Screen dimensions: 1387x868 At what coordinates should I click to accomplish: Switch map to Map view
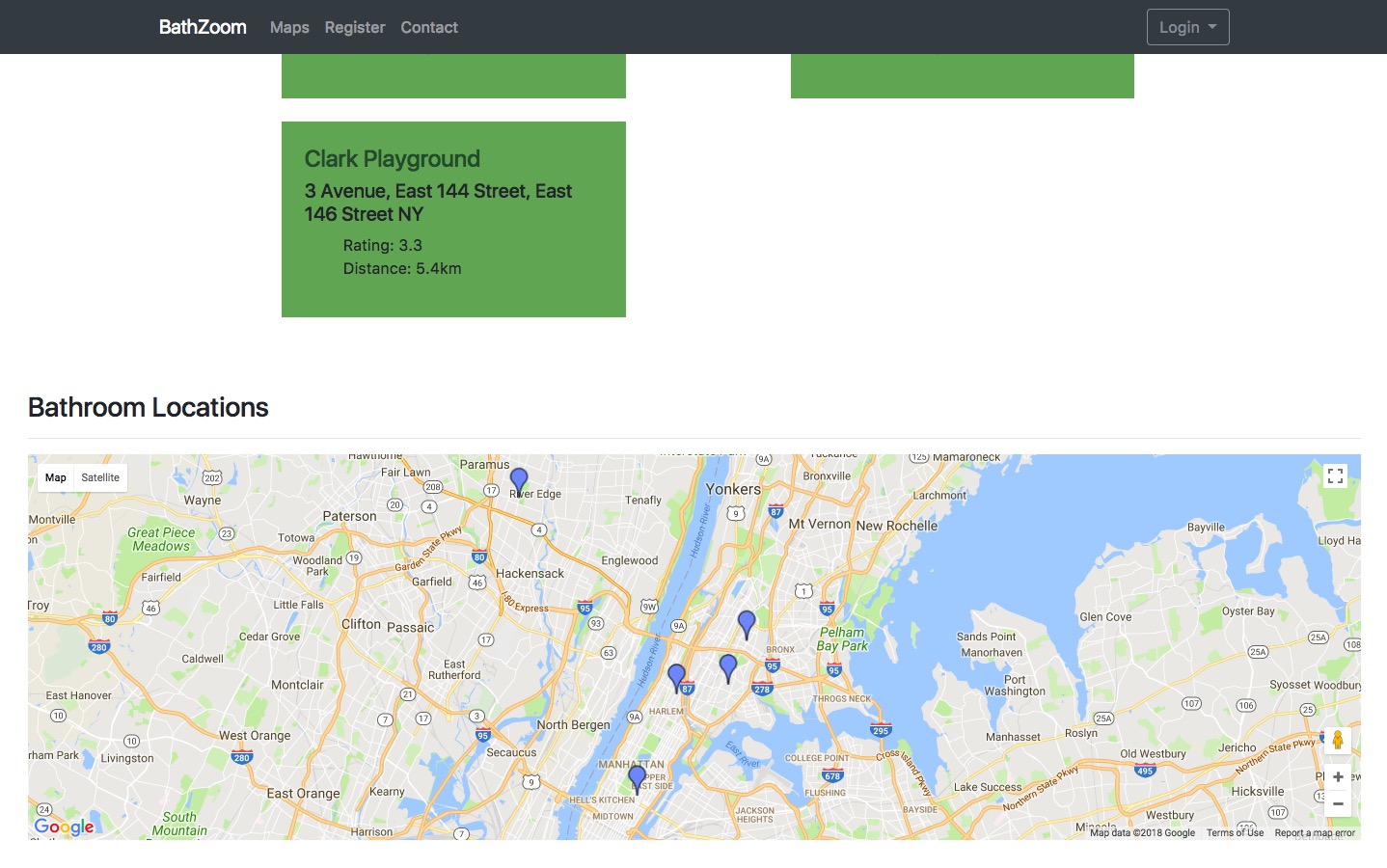[x=56, y=477]
